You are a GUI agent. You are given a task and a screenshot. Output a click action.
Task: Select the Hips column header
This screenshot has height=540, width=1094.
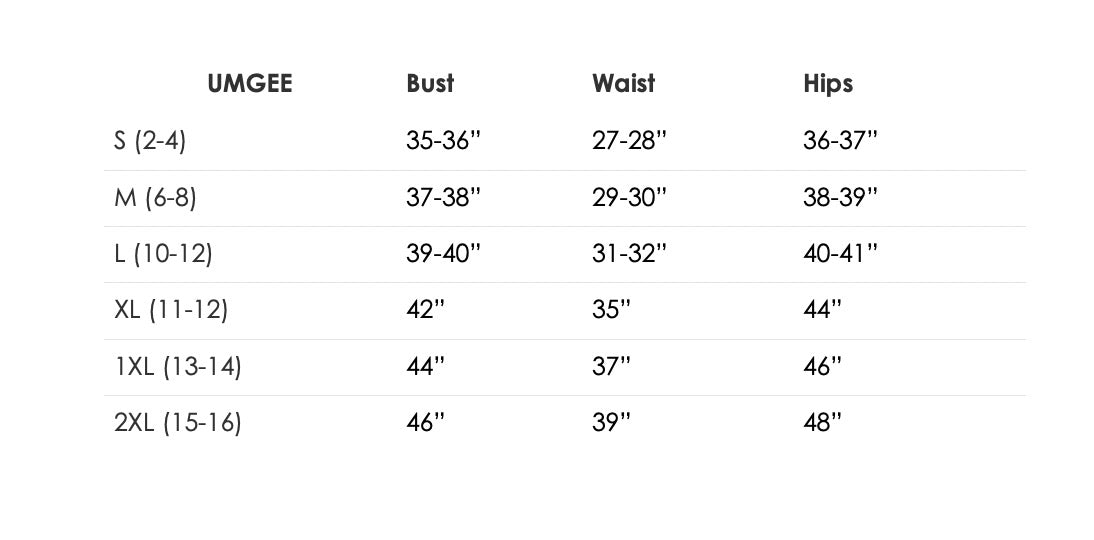[828, 84]
